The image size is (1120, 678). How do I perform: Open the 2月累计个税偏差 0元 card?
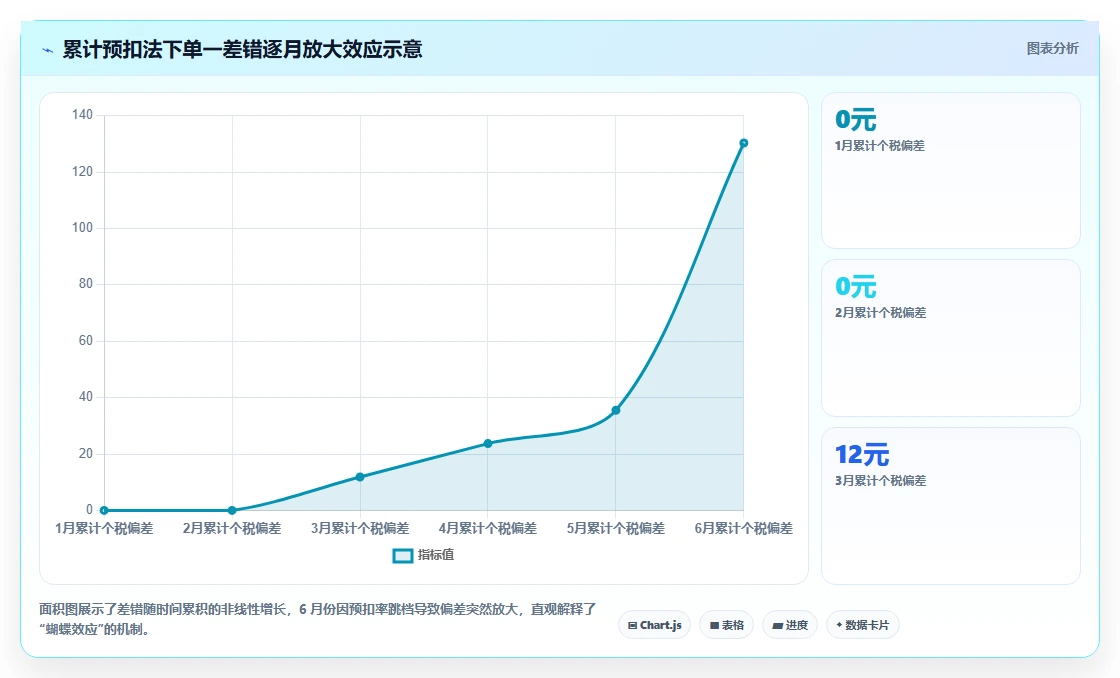point(951,338)
